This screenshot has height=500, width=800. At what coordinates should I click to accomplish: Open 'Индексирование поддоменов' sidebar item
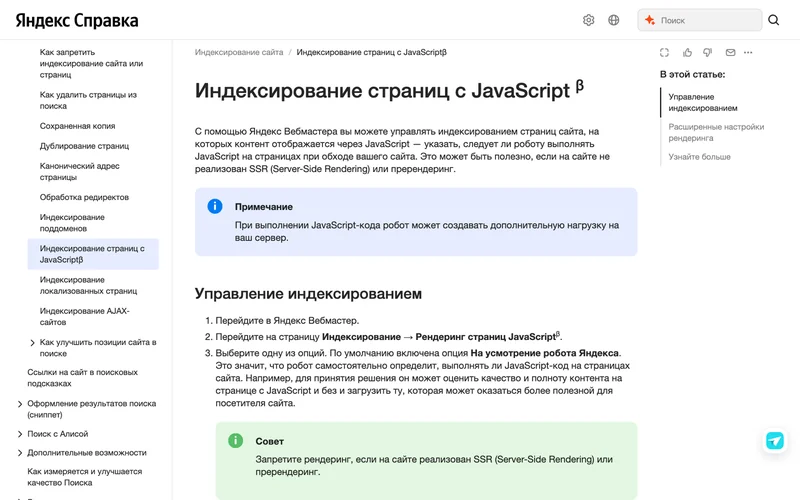pyautogui.click(x=72, y=222)
